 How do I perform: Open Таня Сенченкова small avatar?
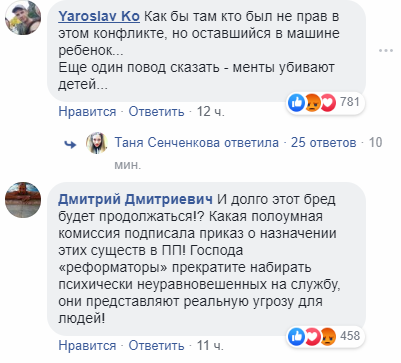(97, 143)
